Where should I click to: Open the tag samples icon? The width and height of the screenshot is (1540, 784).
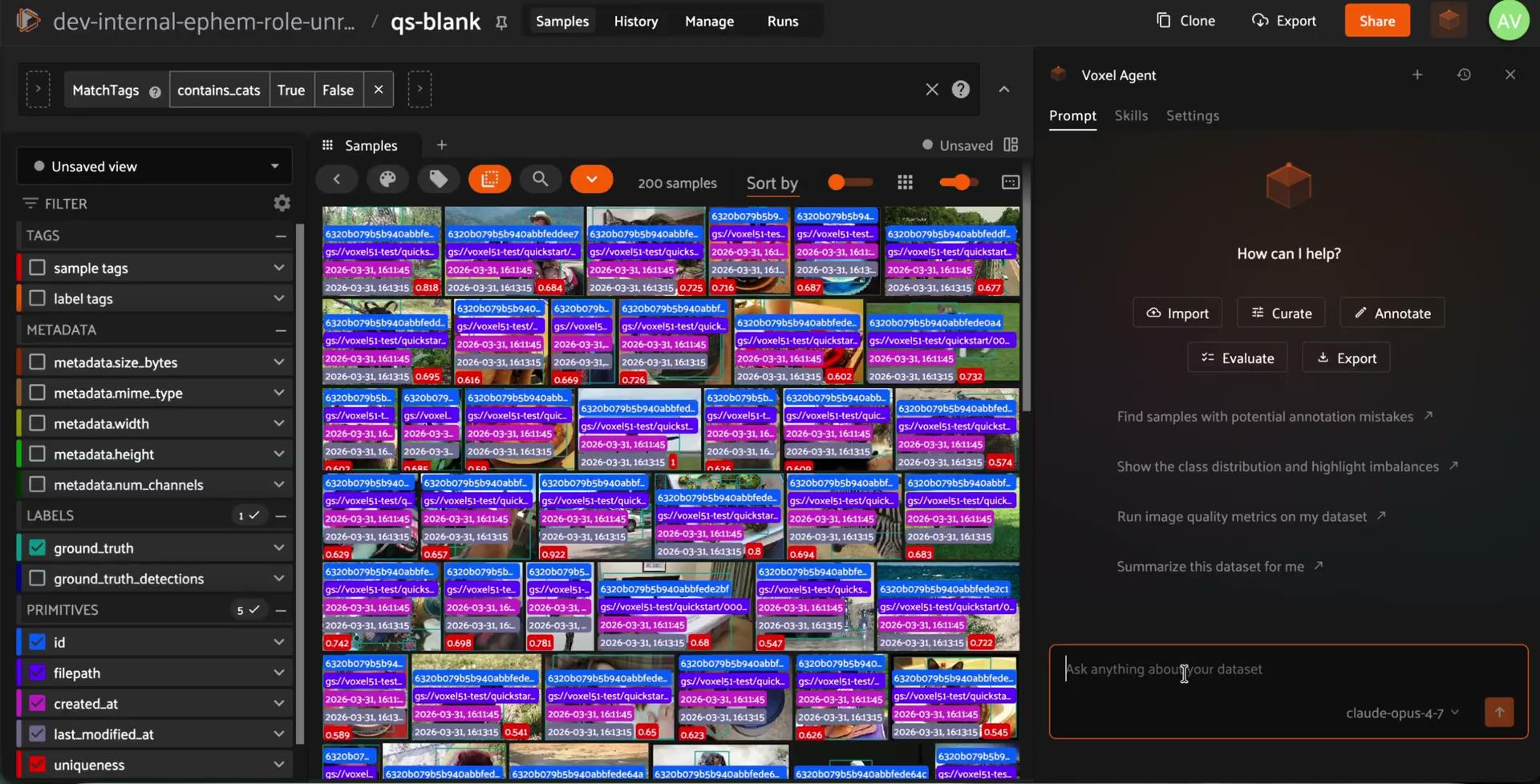(438, 180)
